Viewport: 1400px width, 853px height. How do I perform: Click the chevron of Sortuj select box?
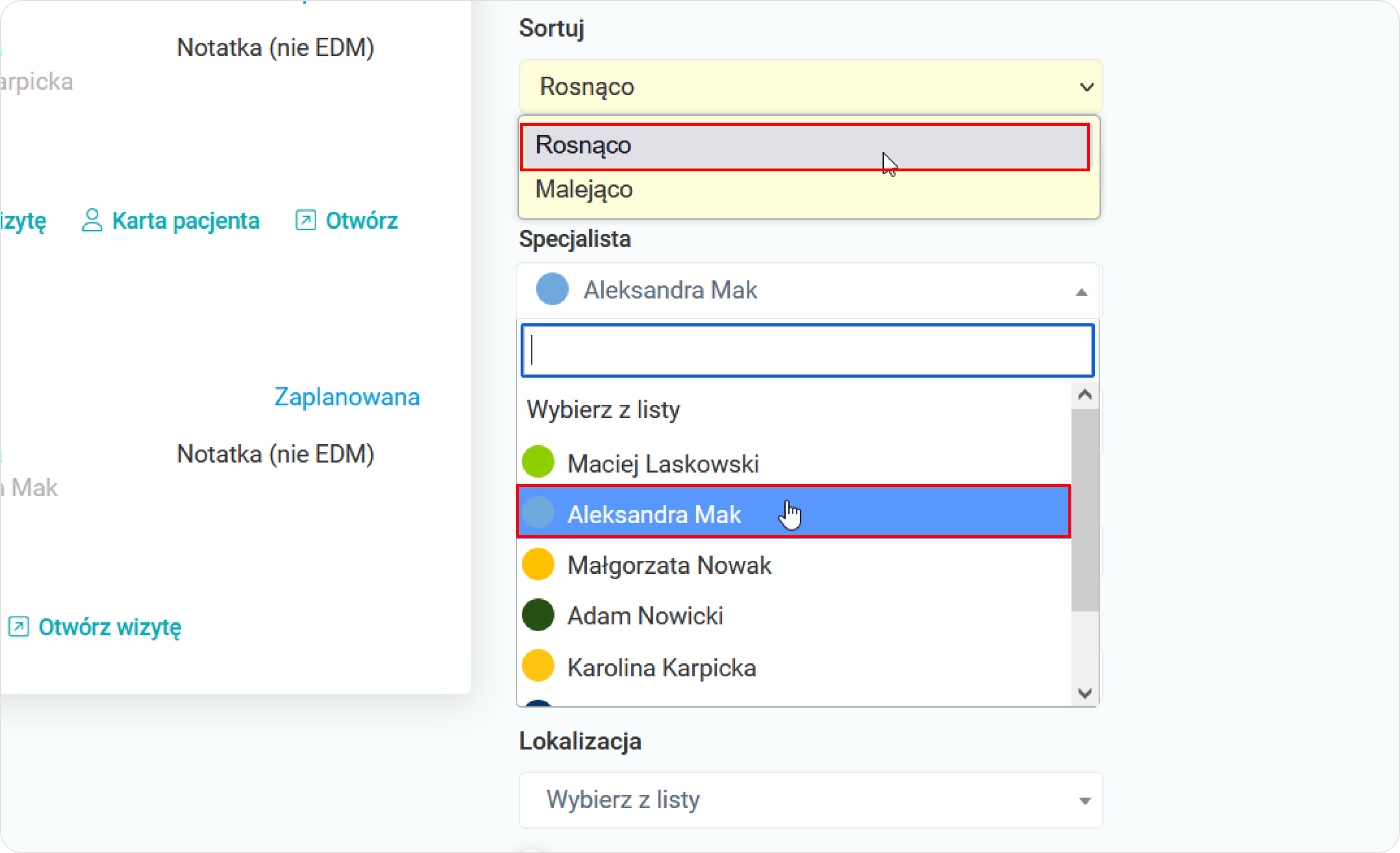coord(1087,87)
